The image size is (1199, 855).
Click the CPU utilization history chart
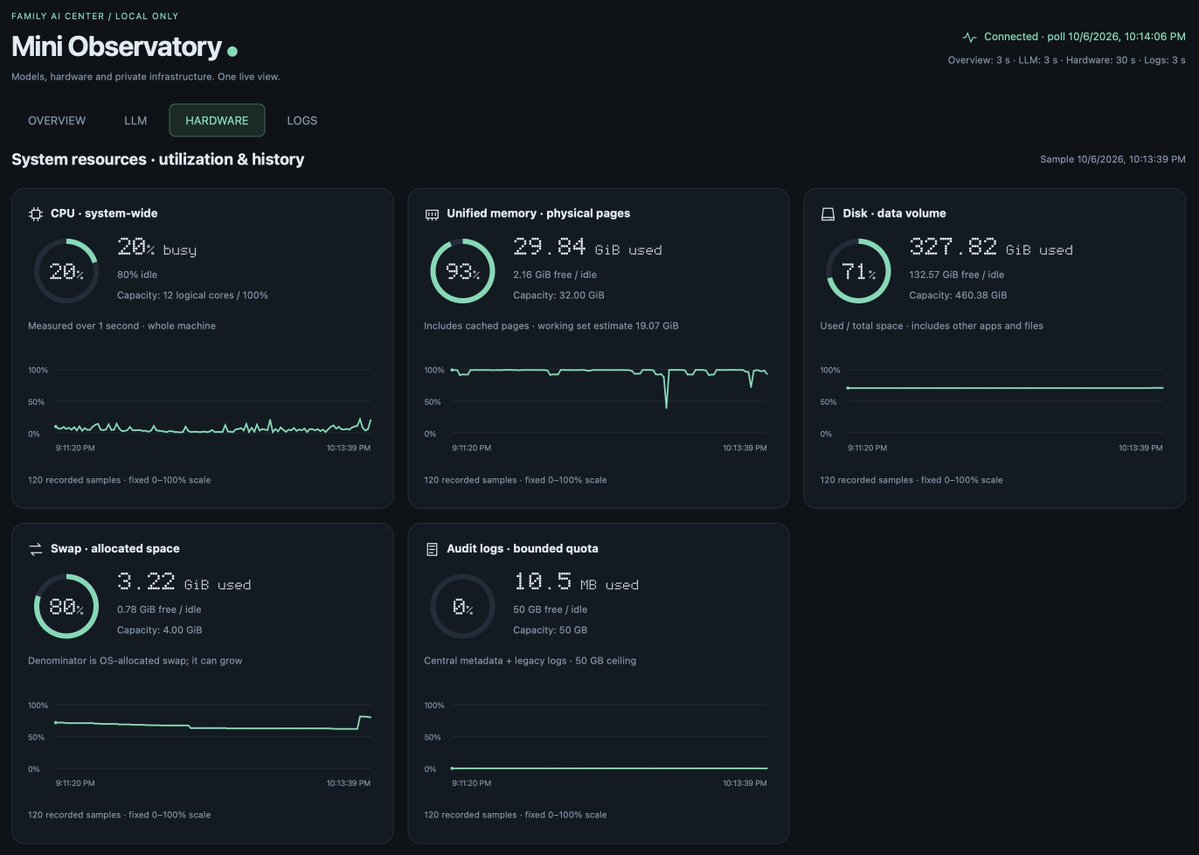coord(213,401)
